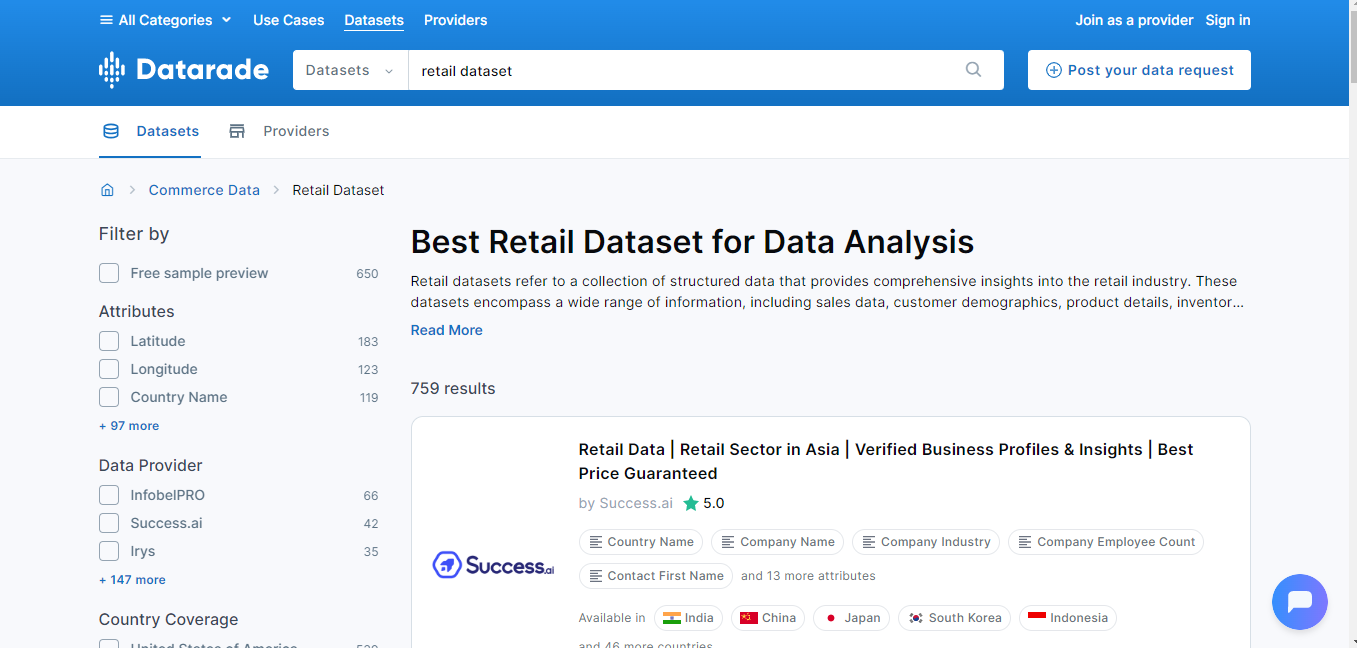The width and height of the screenshot is (1357, 648).
Task: Click the Post your data request button
Action: (1138, 70)
